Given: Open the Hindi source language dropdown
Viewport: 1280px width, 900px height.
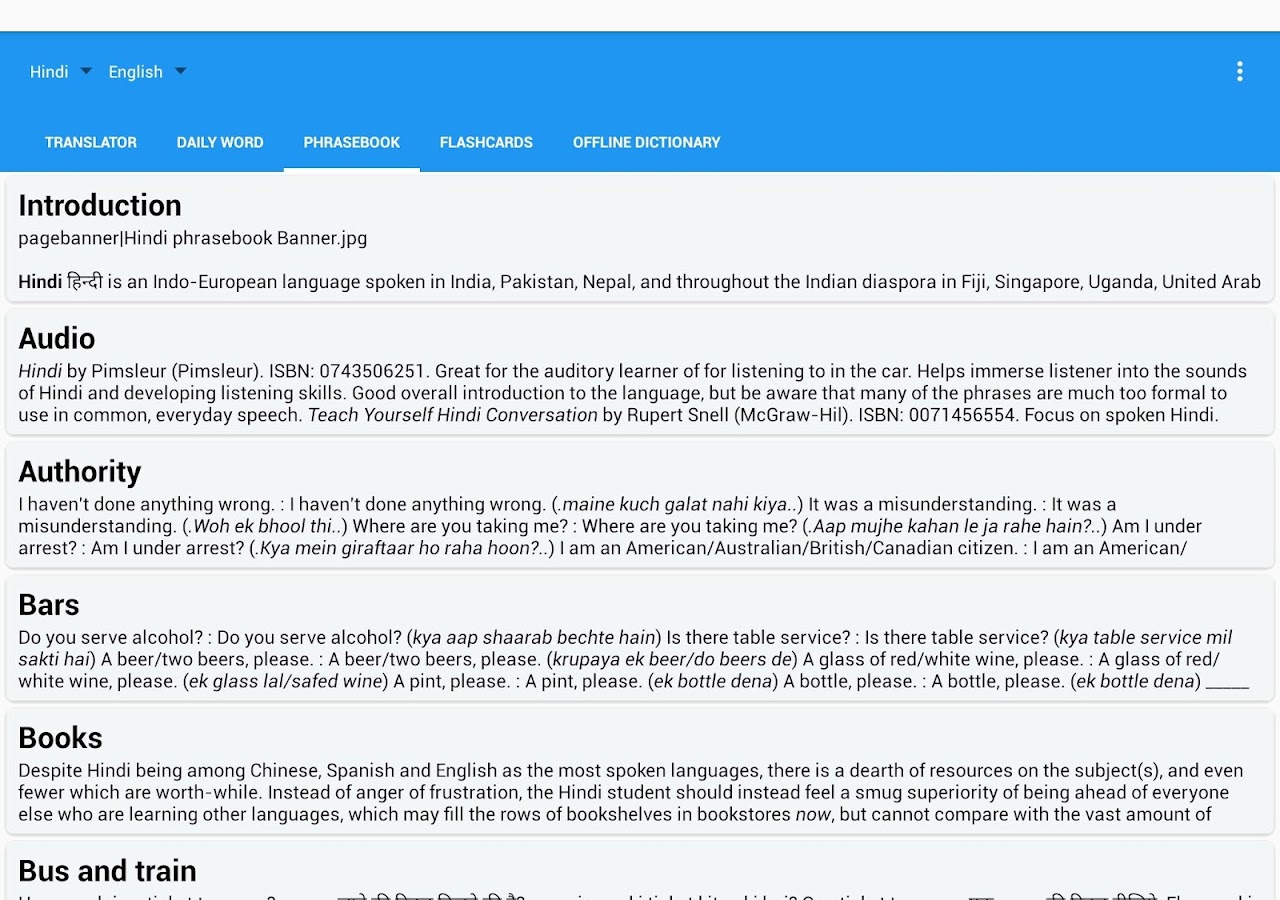Looking at the screenshot, I should 60,71.
